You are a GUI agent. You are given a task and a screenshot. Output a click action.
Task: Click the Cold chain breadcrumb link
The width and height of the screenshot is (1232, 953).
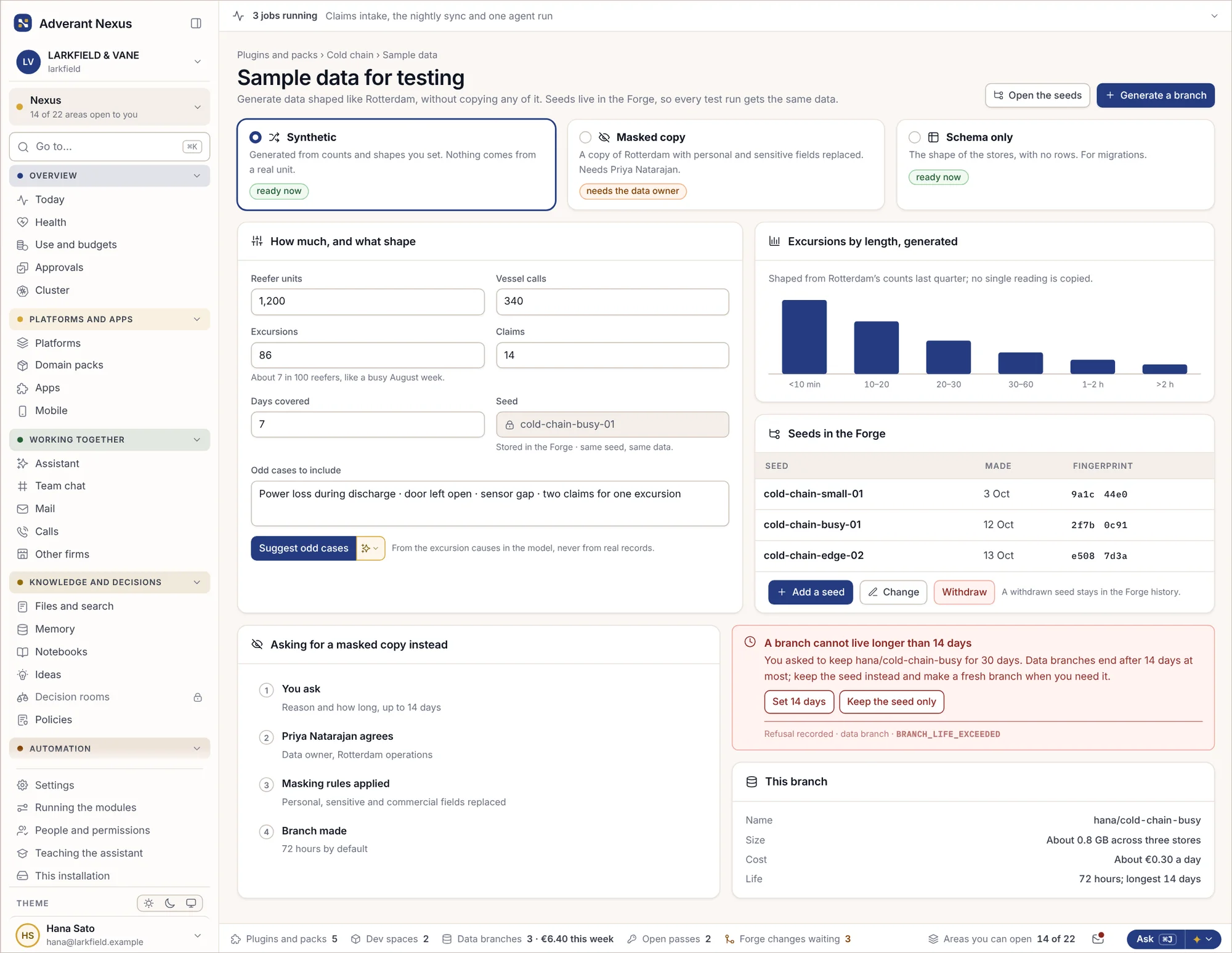[350, 55]
